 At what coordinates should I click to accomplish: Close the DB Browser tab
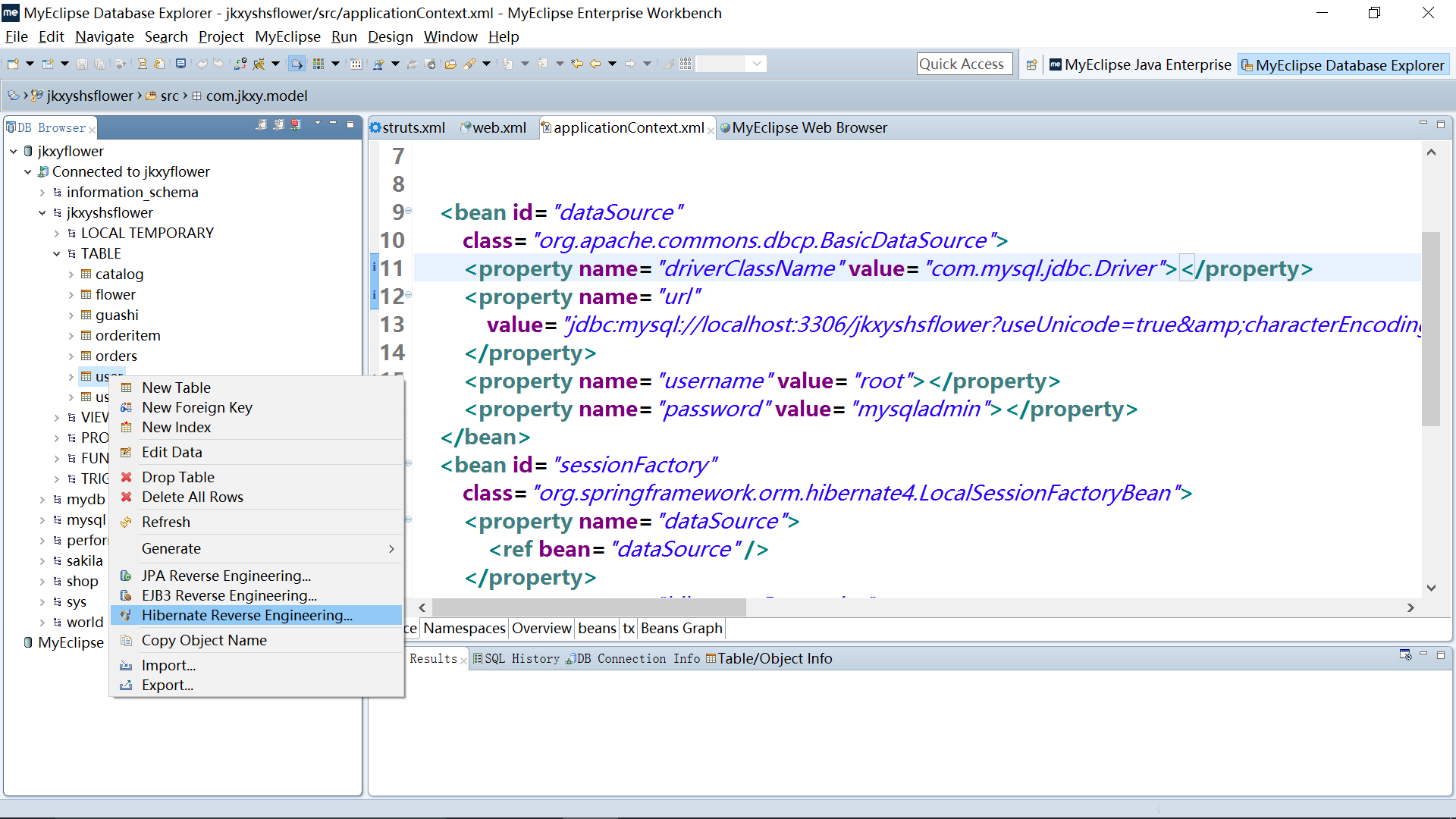tap(92, 129)
